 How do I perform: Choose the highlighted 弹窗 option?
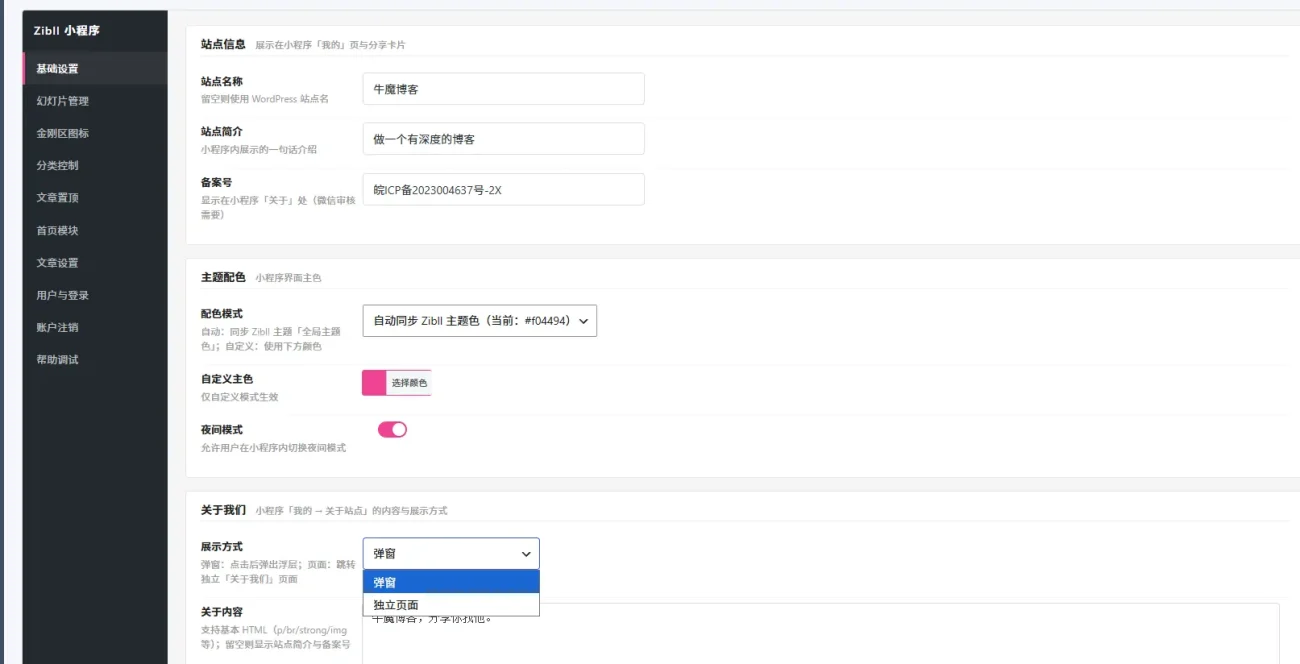[x=451, y=582]
